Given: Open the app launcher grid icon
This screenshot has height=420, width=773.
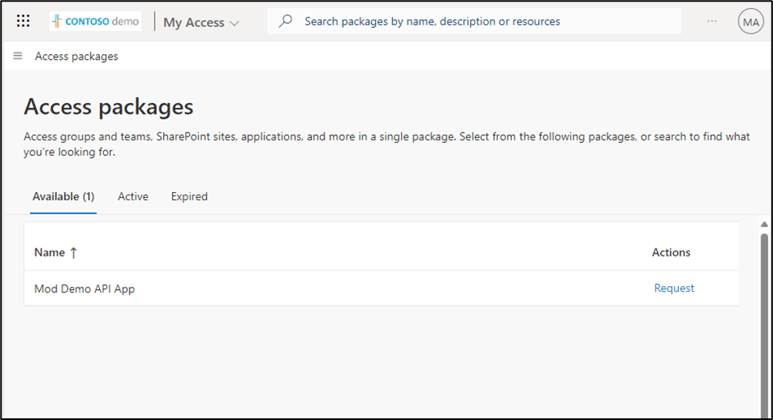Looking at the screenshot, I should 23,21.
